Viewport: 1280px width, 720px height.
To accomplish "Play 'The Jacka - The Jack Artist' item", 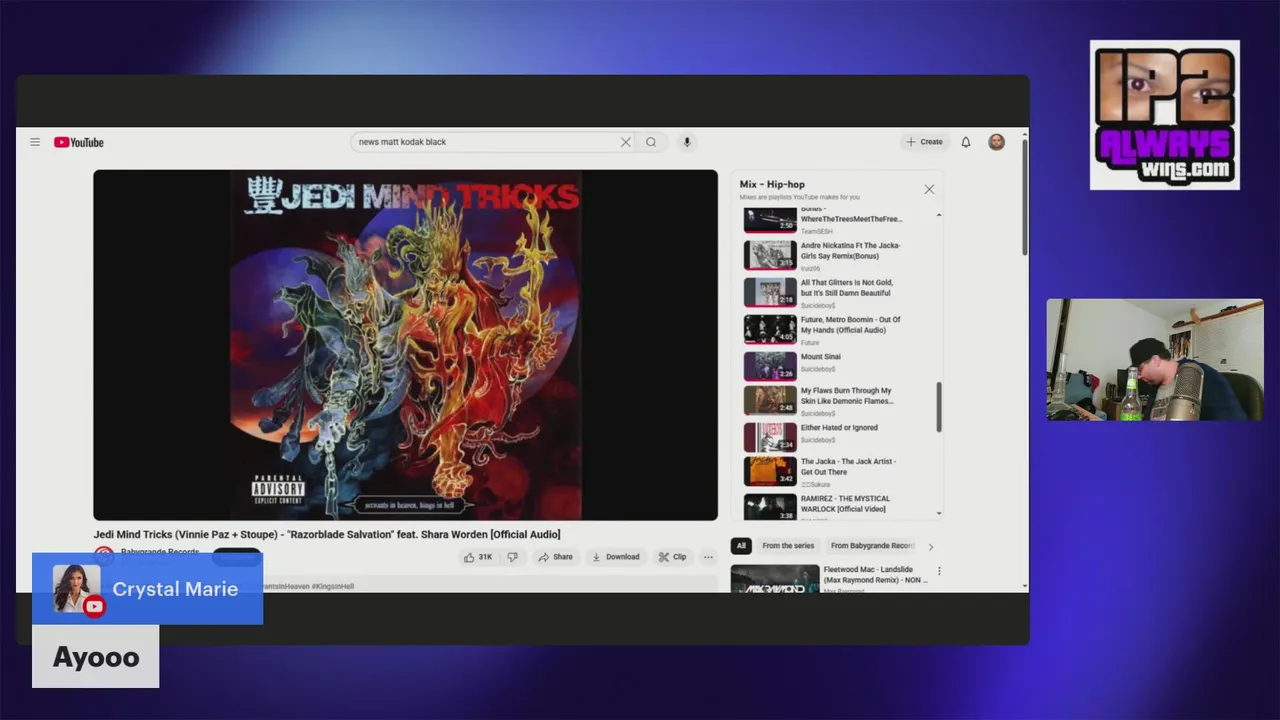I will coord(848,467).
